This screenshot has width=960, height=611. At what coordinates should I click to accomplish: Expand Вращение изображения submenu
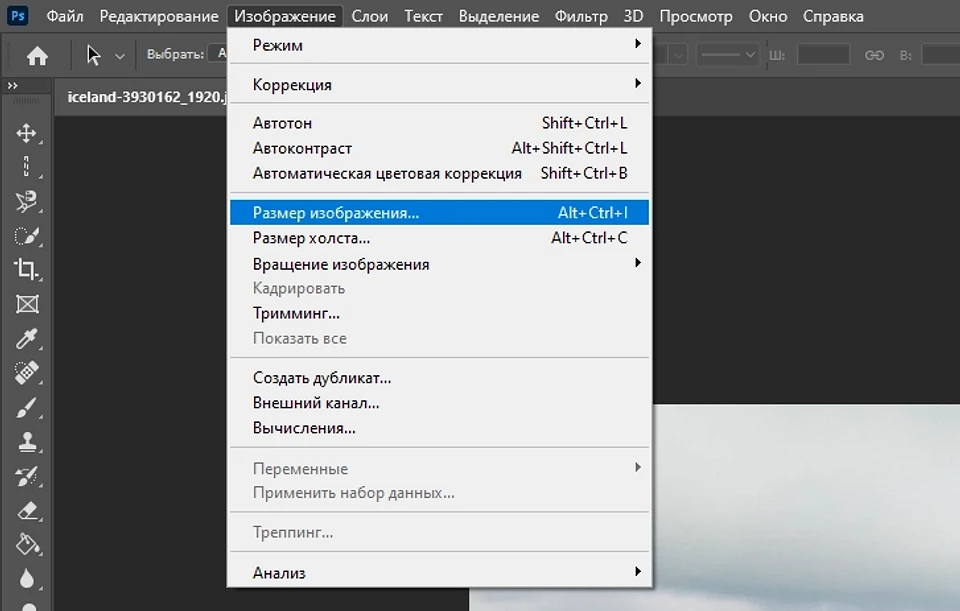[440, 264]
